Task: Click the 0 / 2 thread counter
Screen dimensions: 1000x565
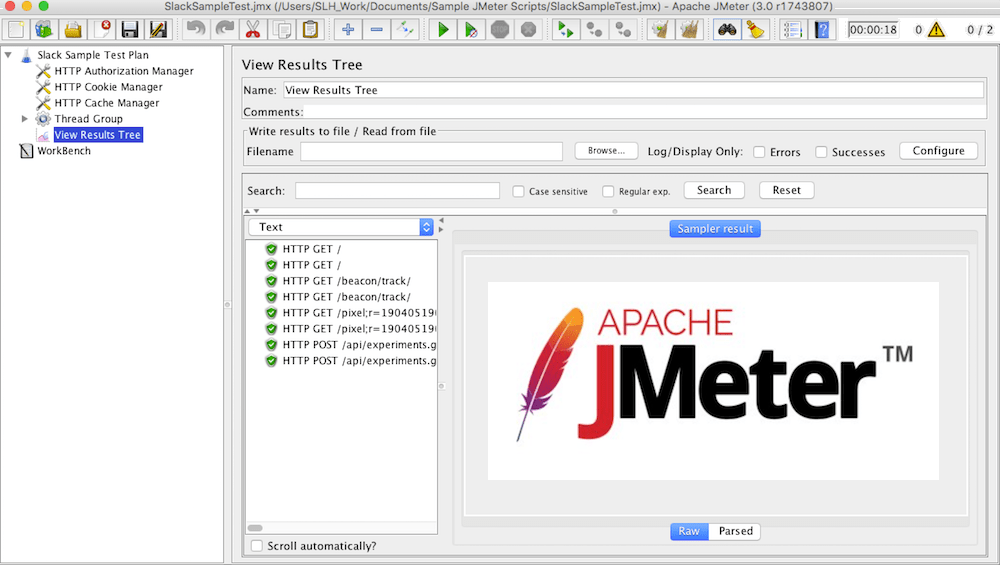Action: (980, 29)
